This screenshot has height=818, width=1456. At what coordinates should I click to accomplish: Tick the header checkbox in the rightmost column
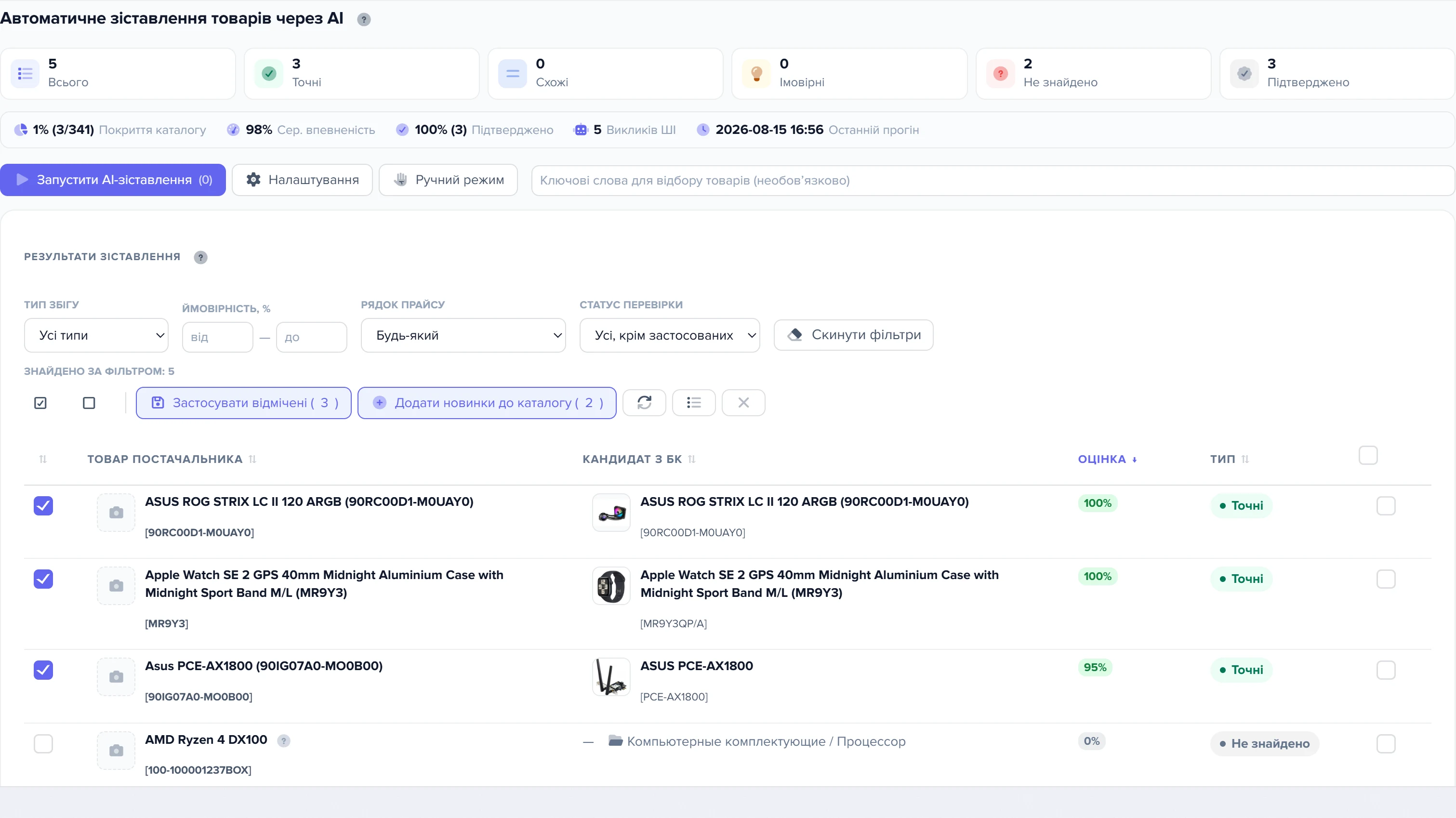pos(1368,455)
